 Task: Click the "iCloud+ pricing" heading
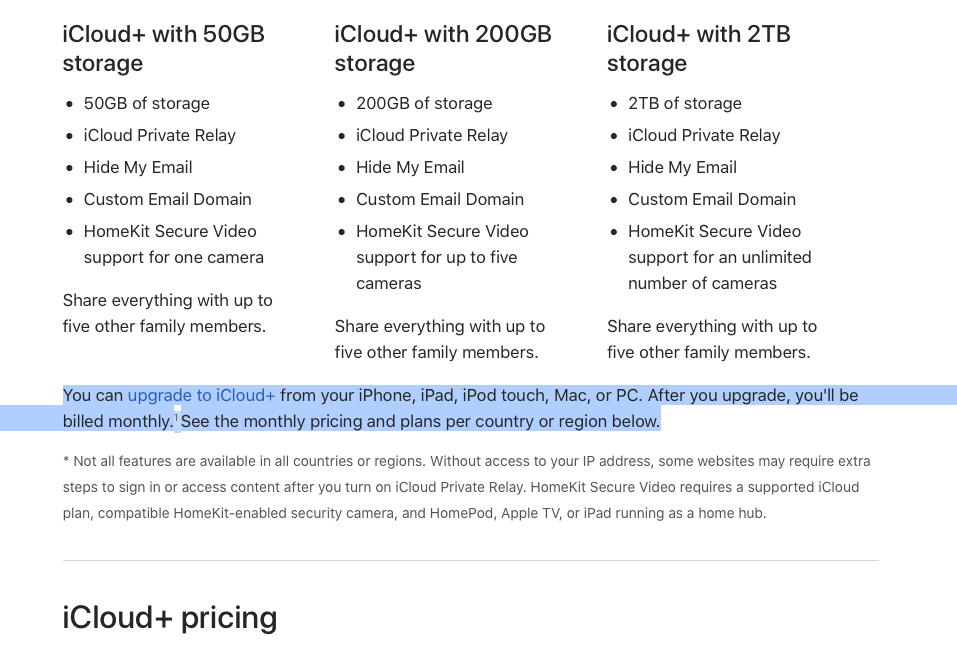pos(170,617)
